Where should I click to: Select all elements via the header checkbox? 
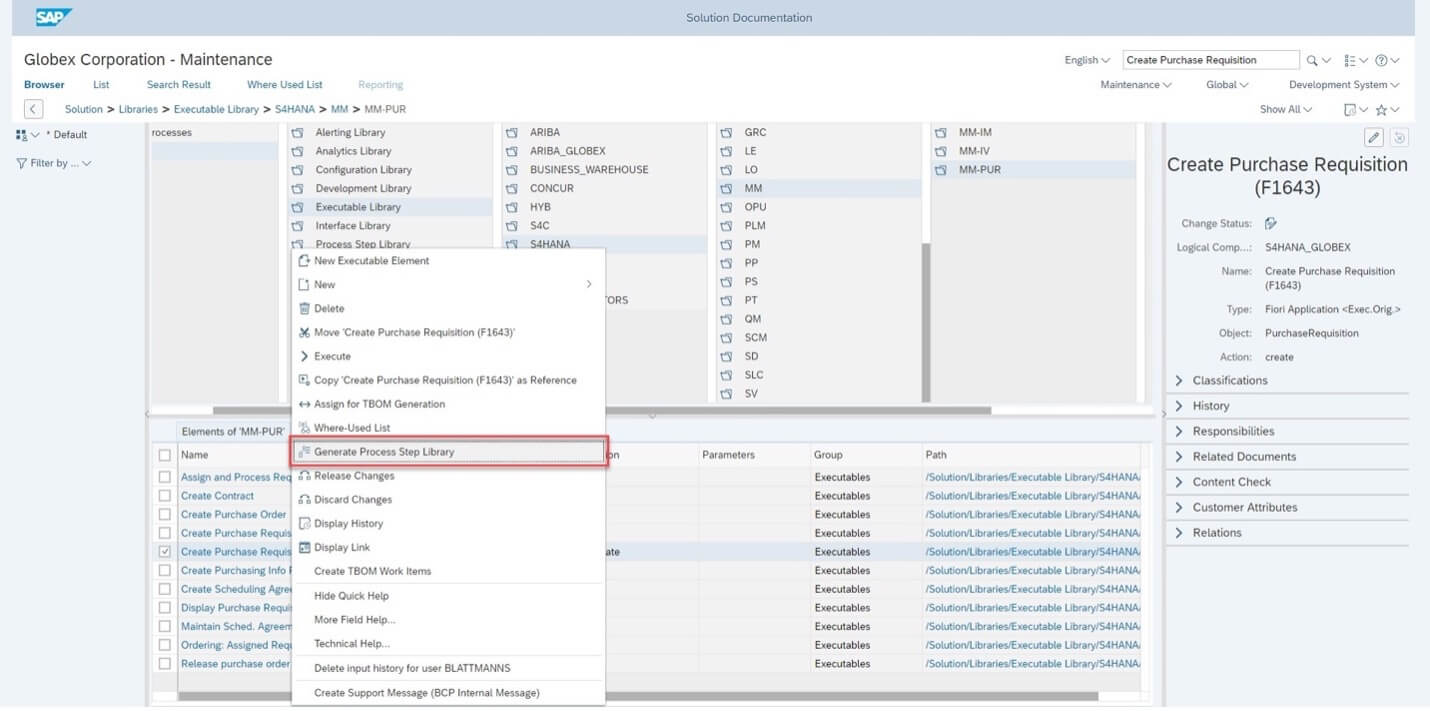[x=165, y=454]
